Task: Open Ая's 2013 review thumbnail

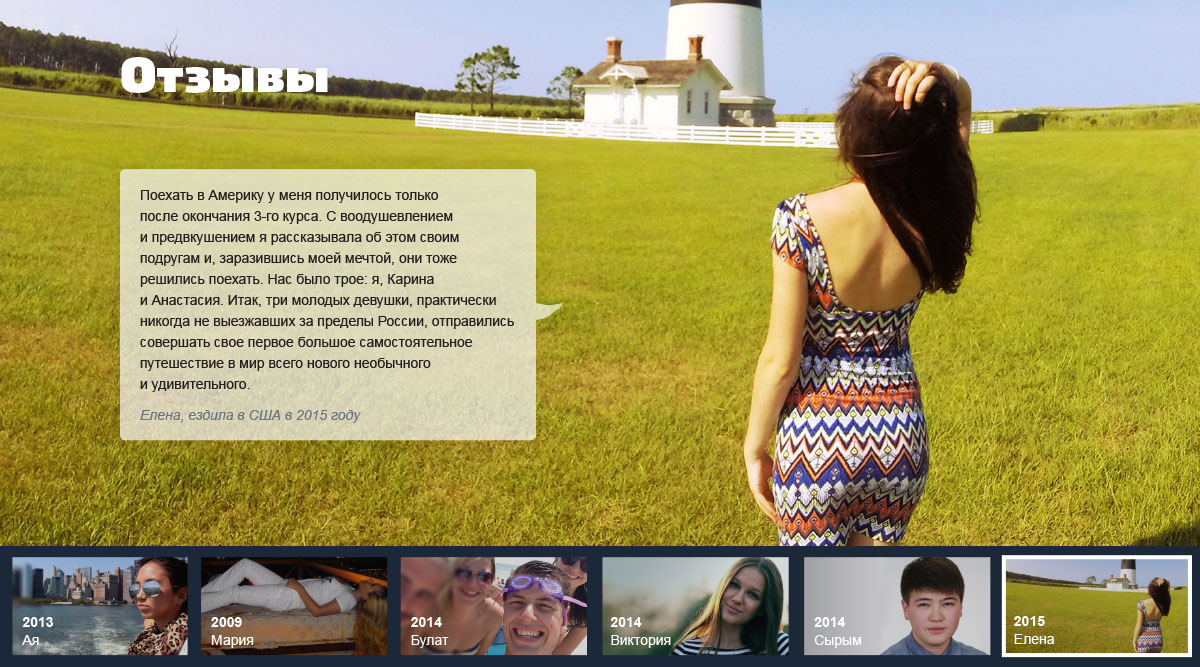Action: (x=99, y=605)
